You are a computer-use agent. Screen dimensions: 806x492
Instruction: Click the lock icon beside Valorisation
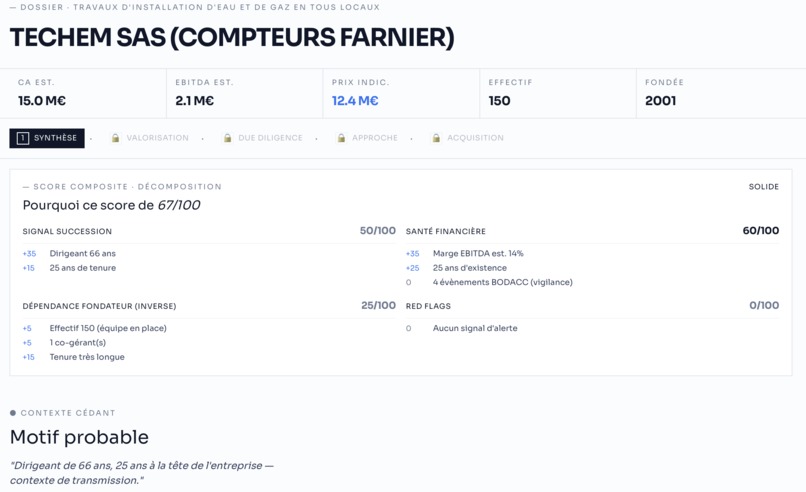[x=116, y=138]
